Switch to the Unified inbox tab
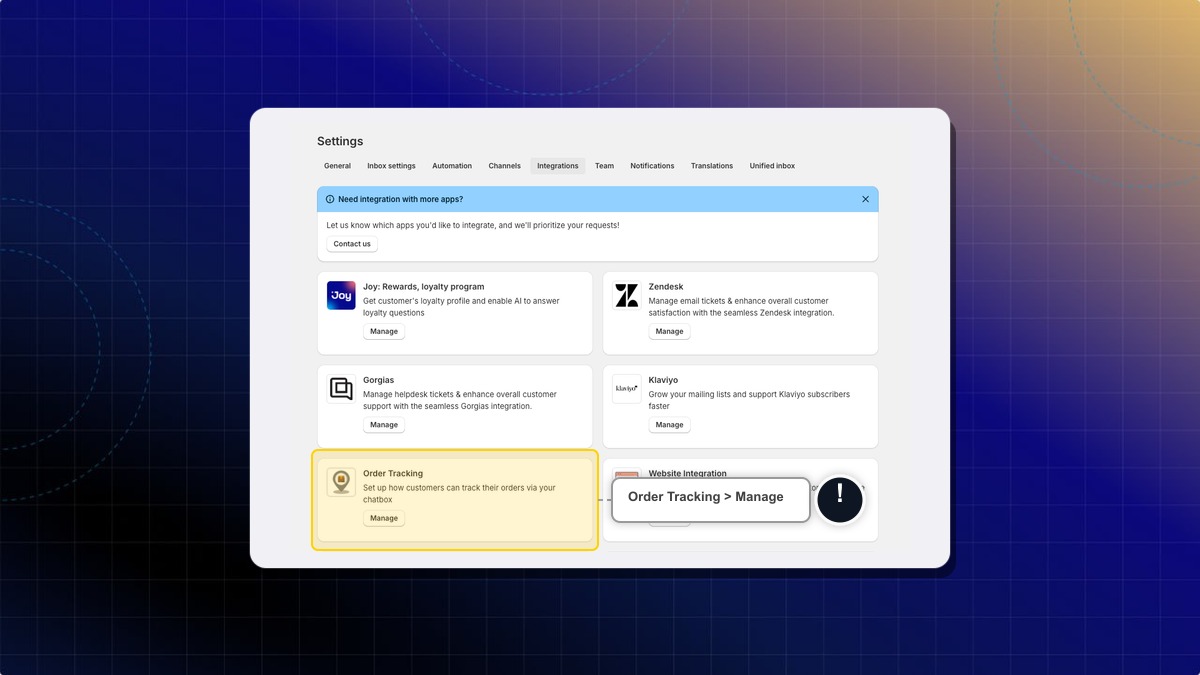1200x675 pixels. click(x=772, y=166)
